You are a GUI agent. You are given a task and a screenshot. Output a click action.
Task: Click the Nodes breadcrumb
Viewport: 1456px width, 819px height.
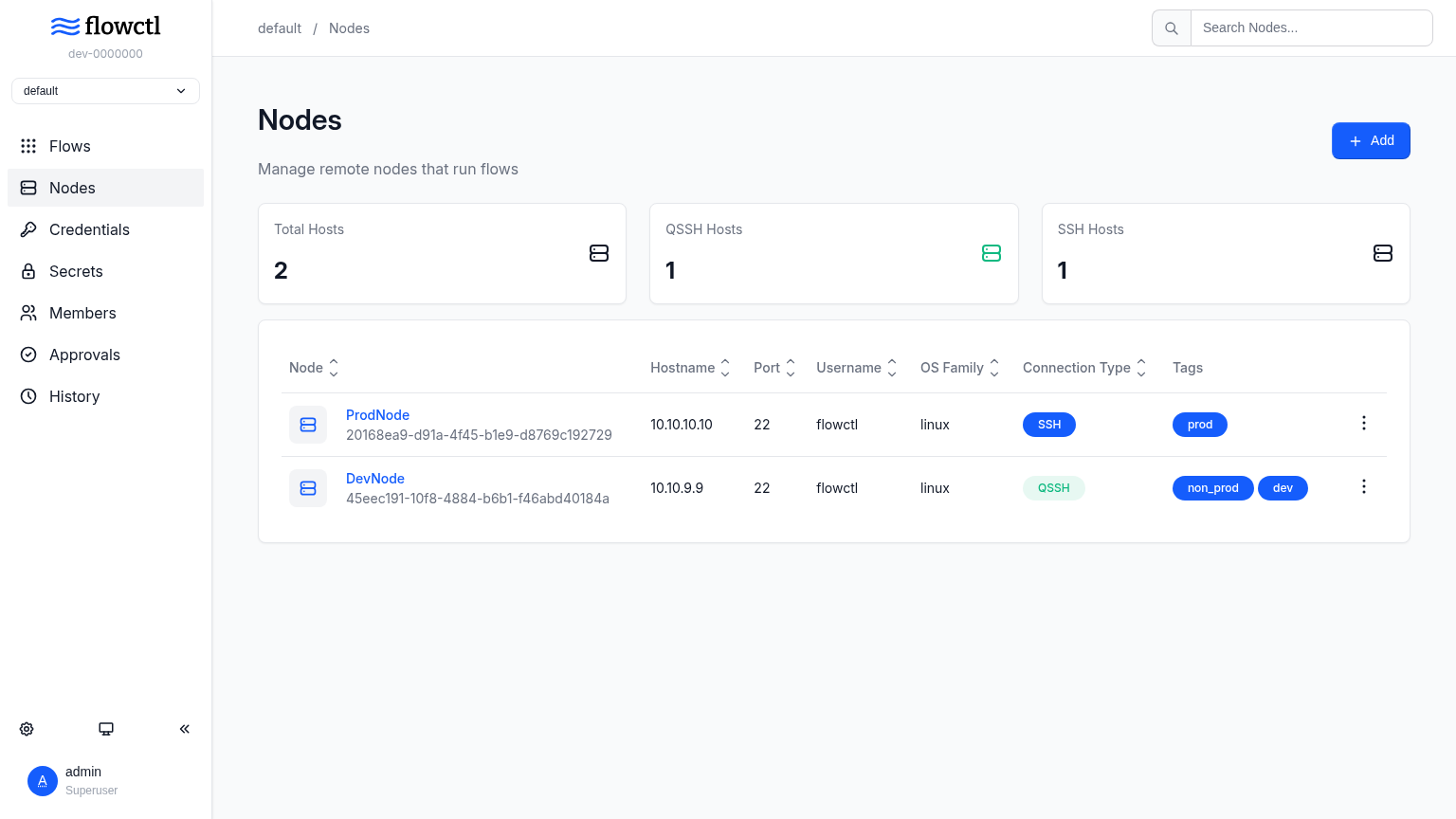click(349, 28)
